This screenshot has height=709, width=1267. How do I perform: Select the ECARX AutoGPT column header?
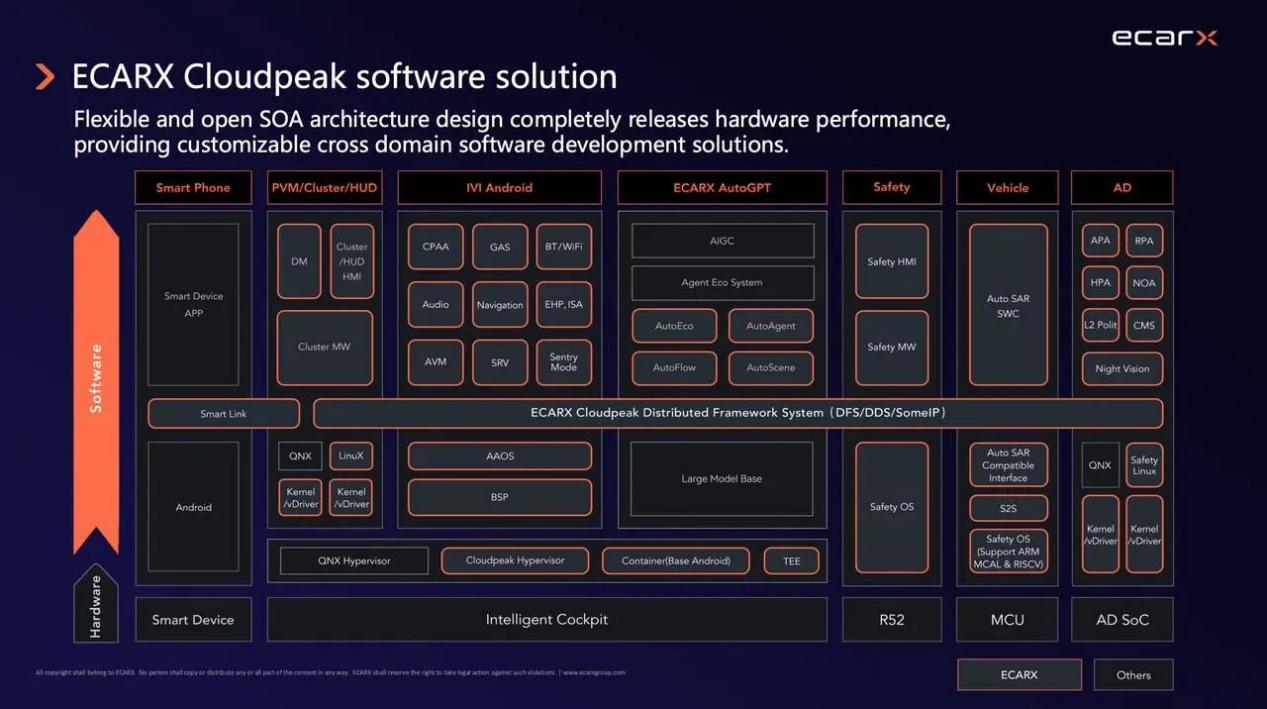click(722, 188)
